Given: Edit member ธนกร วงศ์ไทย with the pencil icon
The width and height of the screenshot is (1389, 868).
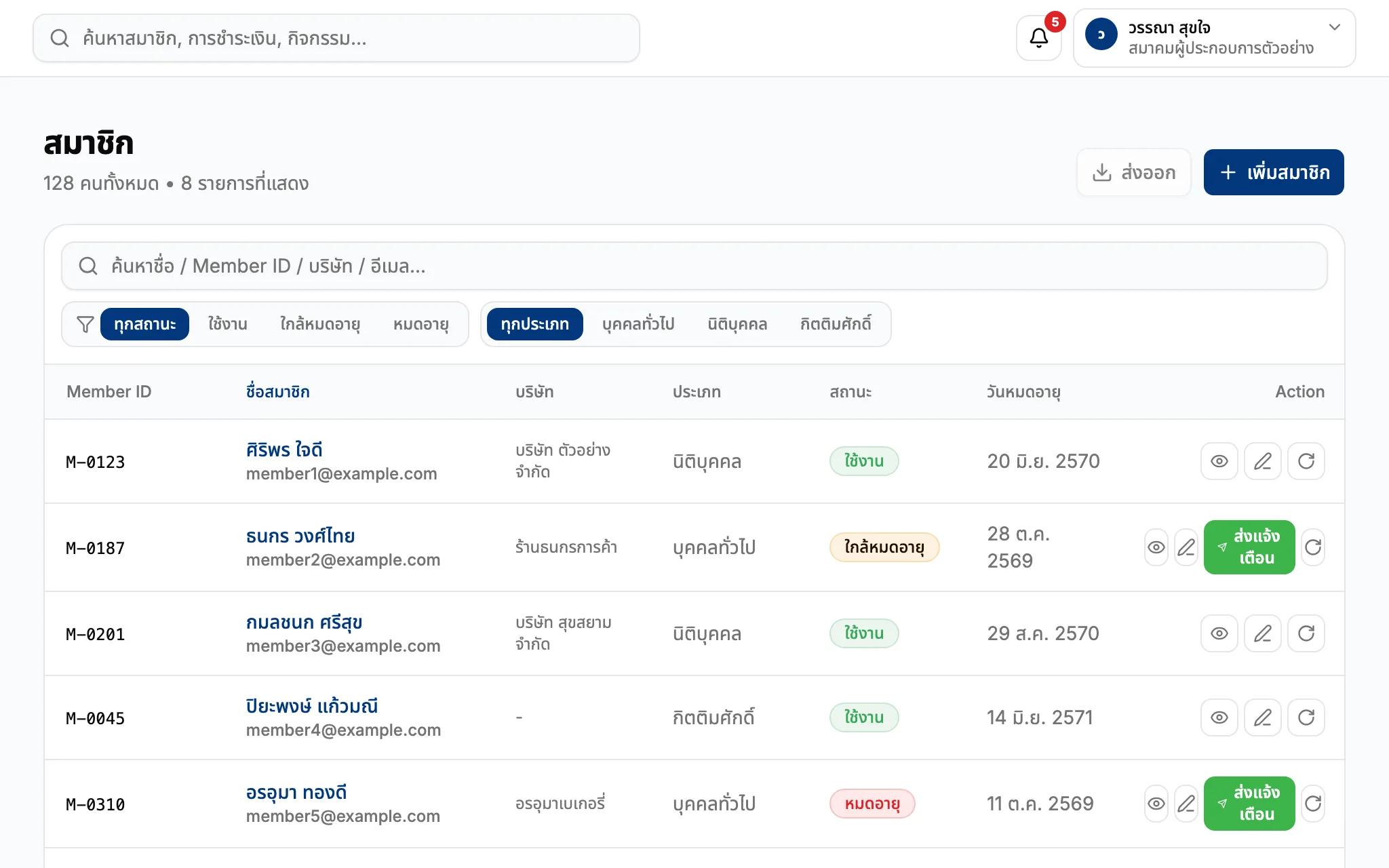Looking at the screenshot, I should [x=1186, y=547].
